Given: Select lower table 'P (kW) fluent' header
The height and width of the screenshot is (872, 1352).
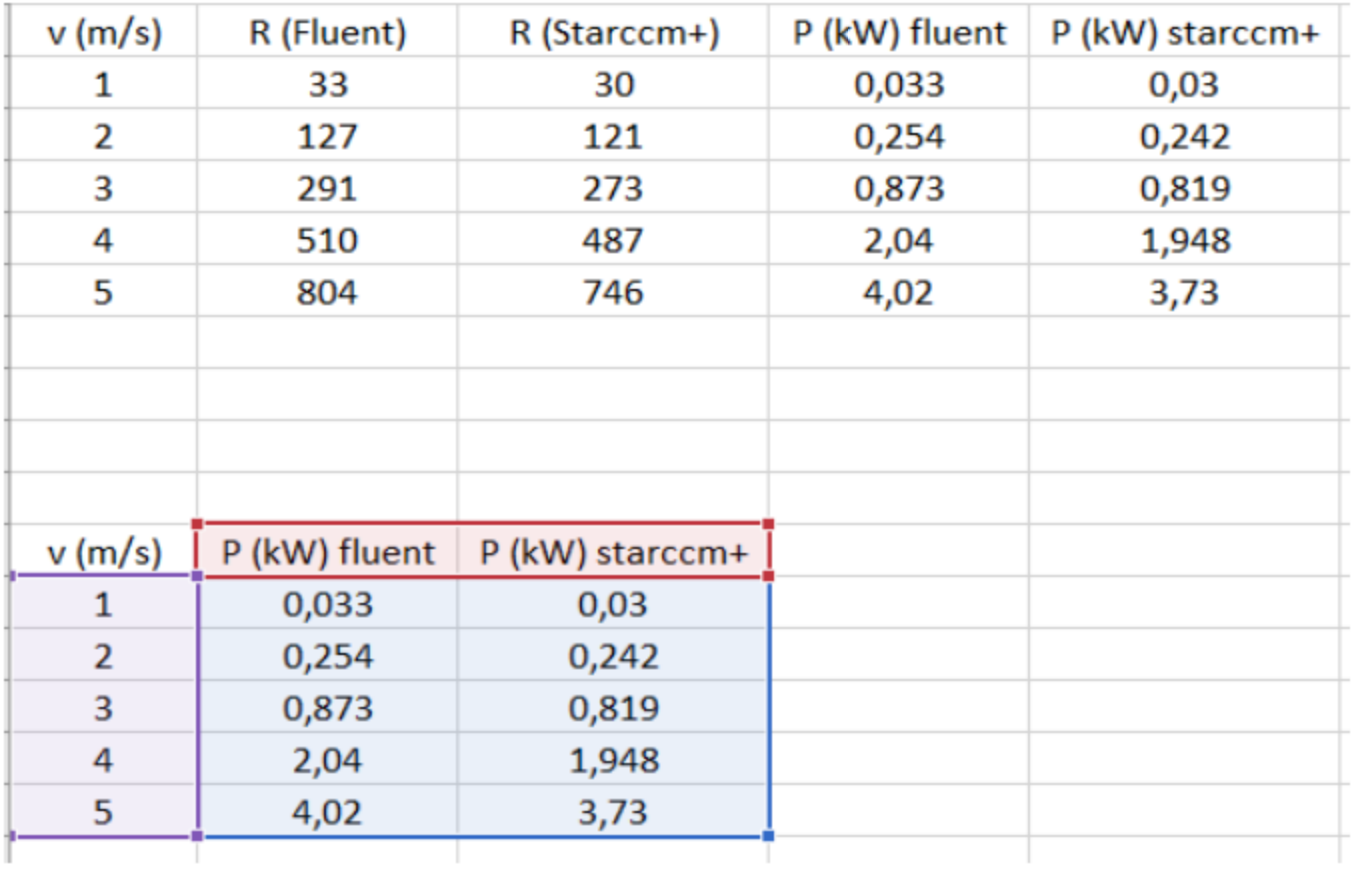Looking at the screenshot, I should (x=328, y=551).
